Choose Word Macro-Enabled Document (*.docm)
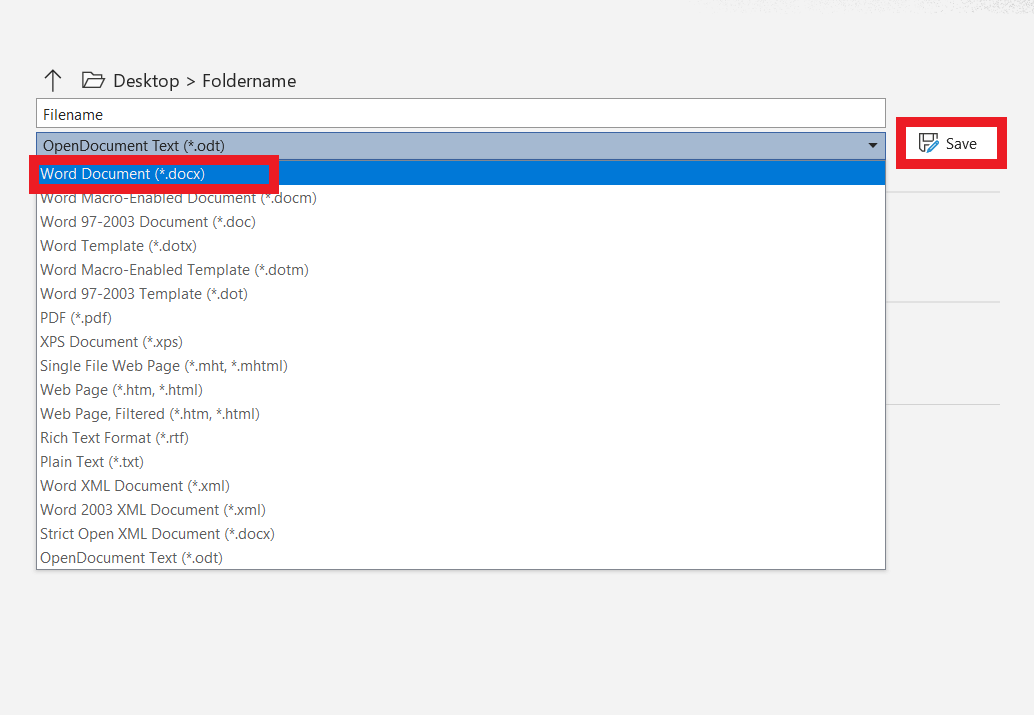This screenshot has width=1034, height=715. (178, 197)
